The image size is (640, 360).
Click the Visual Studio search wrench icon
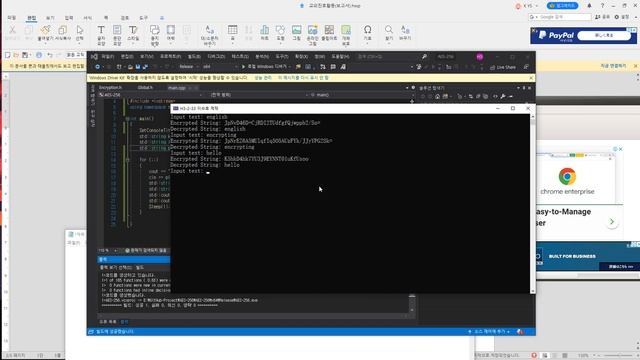point(424,56)
